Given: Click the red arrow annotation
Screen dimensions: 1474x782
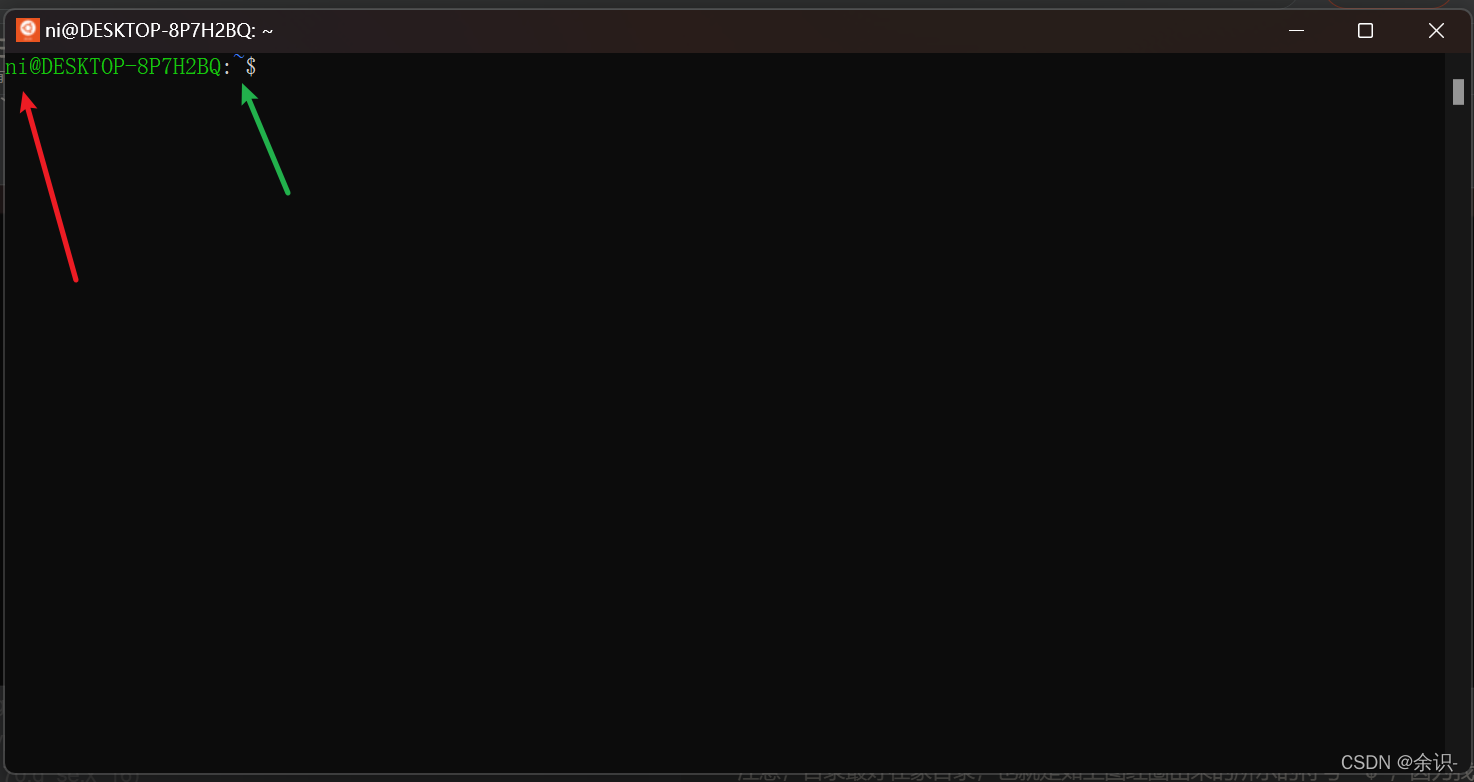Looking at the screenshot, I should coord(49,187).
